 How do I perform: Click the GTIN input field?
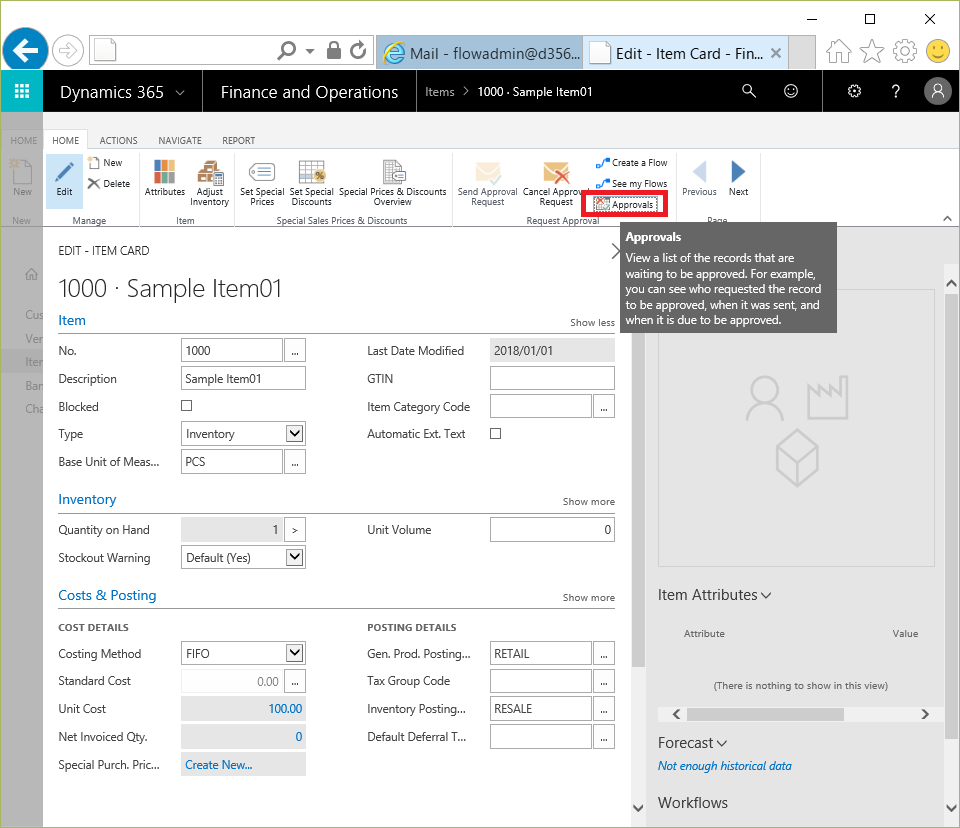click(552, 378)
